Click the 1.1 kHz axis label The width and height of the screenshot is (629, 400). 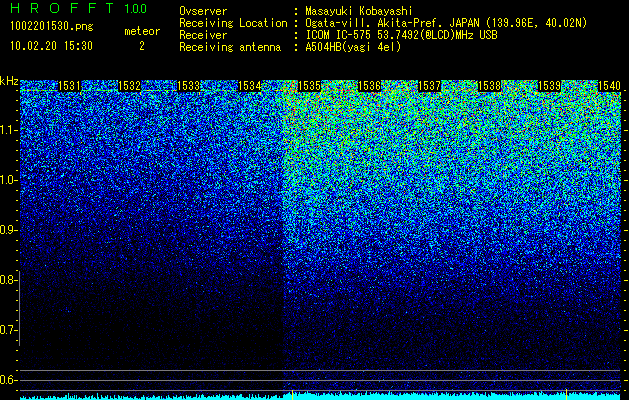click(7, 130)
